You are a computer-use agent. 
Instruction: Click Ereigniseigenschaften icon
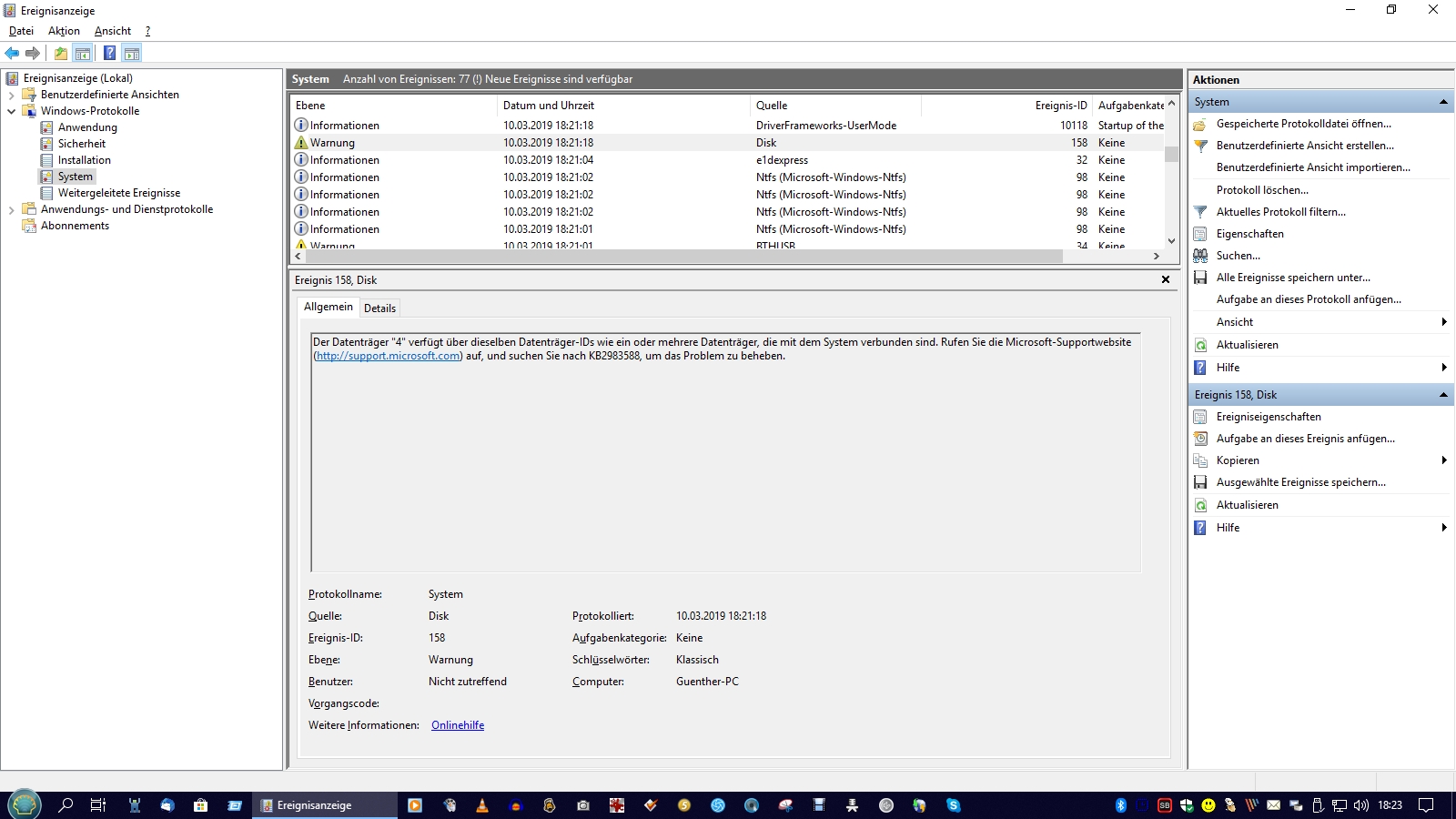1200,417
